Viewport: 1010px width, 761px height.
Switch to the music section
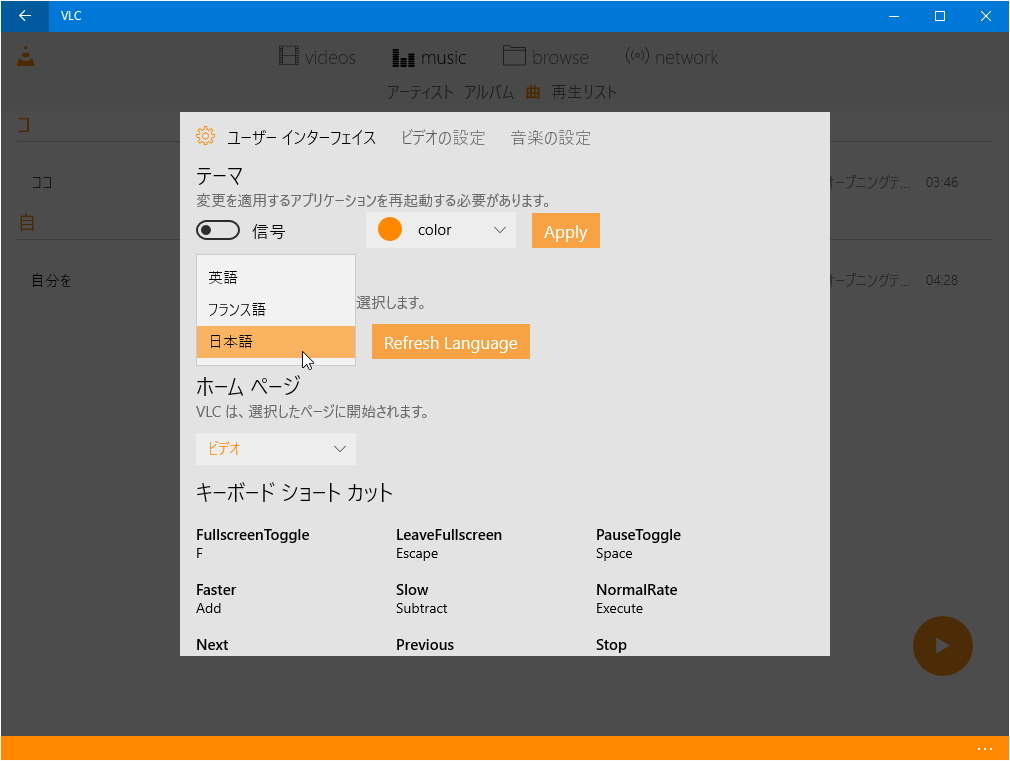point(430,57)
